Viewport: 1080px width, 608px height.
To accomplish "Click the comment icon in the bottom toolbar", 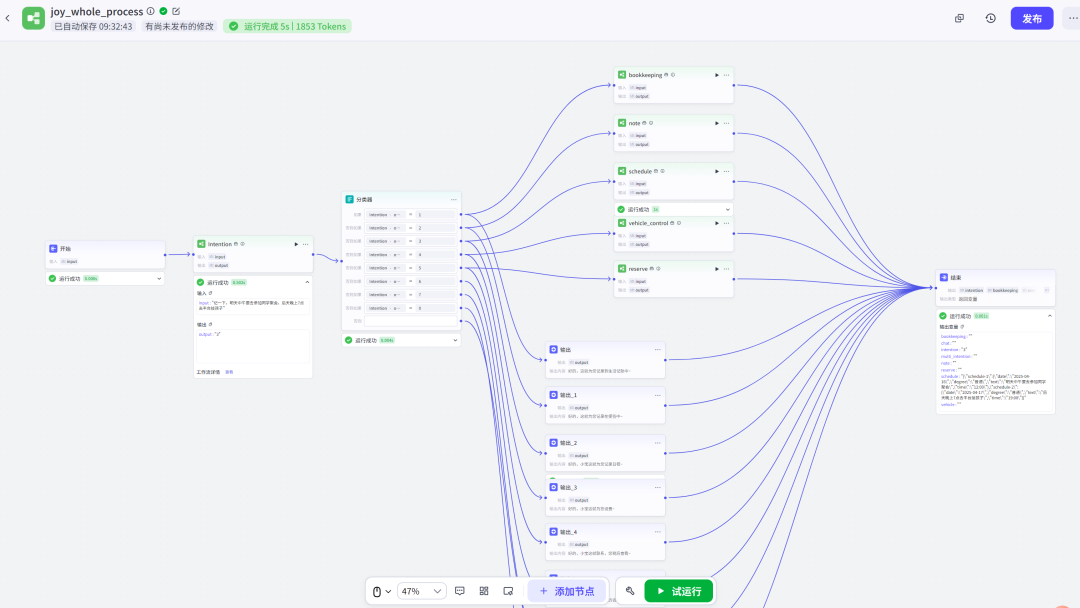I will pos(460,591).
